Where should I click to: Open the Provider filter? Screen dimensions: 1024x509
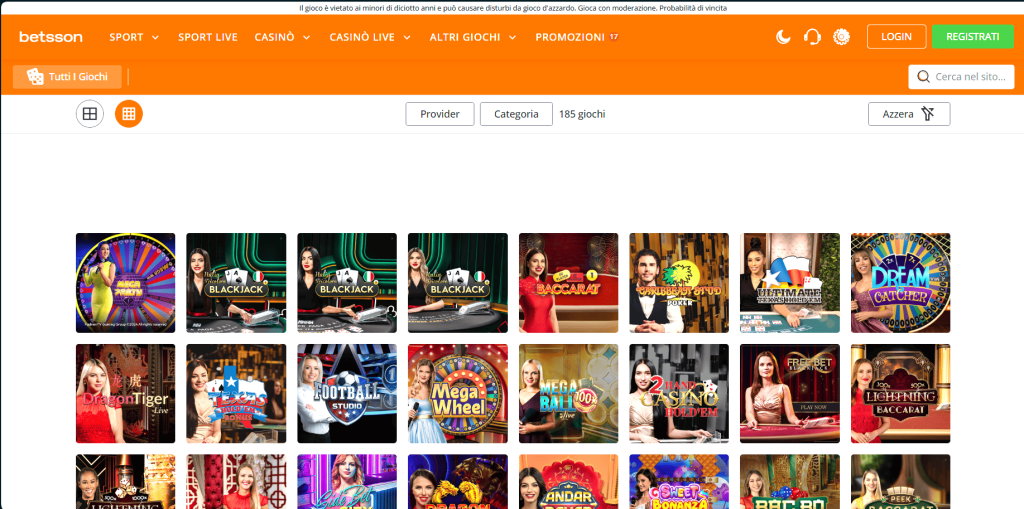(x=440, y=114)
